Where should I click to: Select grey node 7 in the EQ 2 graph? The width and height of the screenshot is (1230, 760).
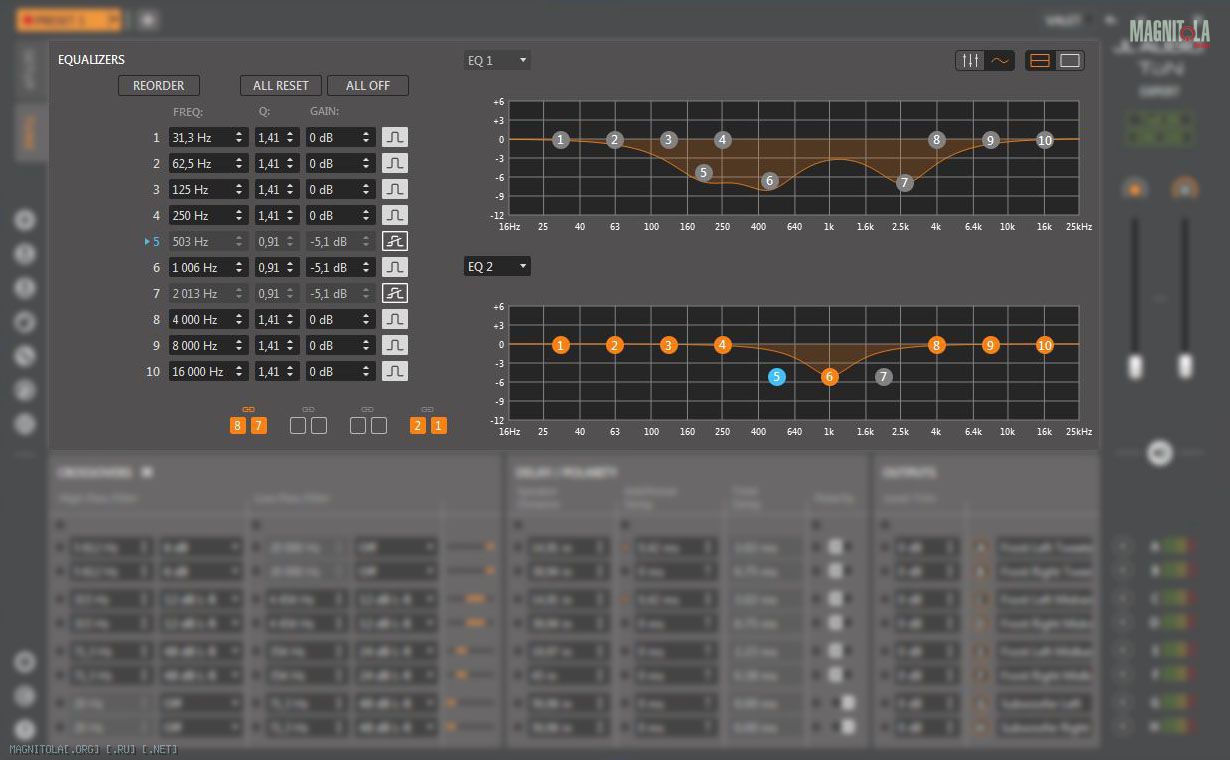pos(883,377)
